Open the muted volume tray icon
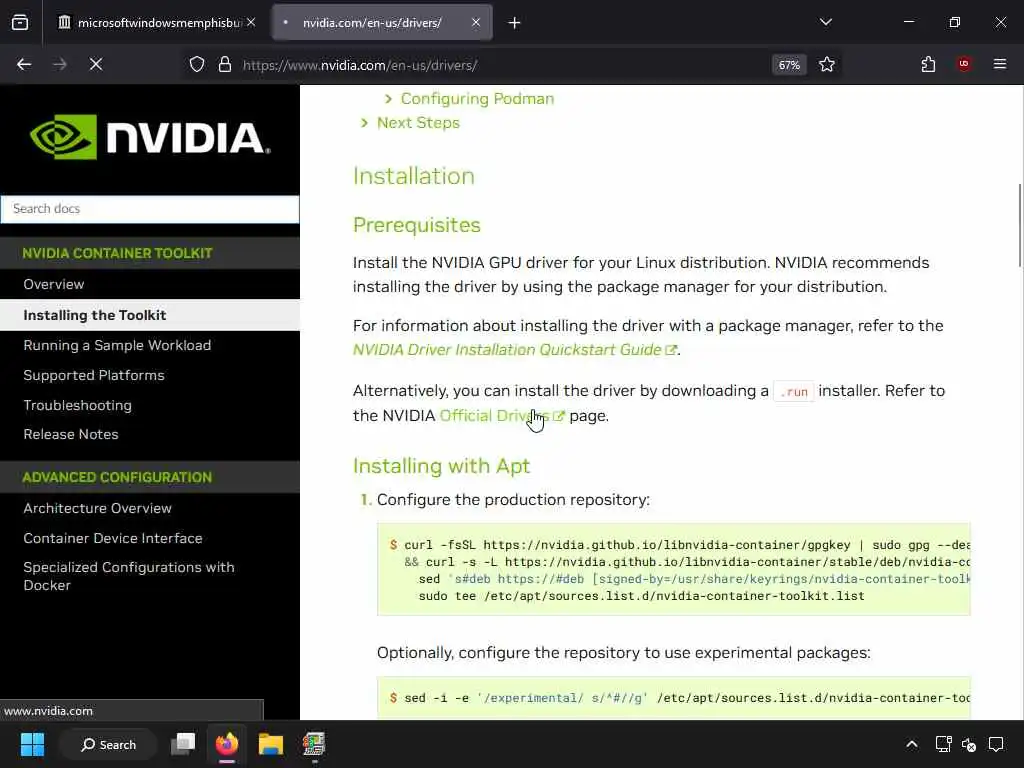 coord(969,744)
